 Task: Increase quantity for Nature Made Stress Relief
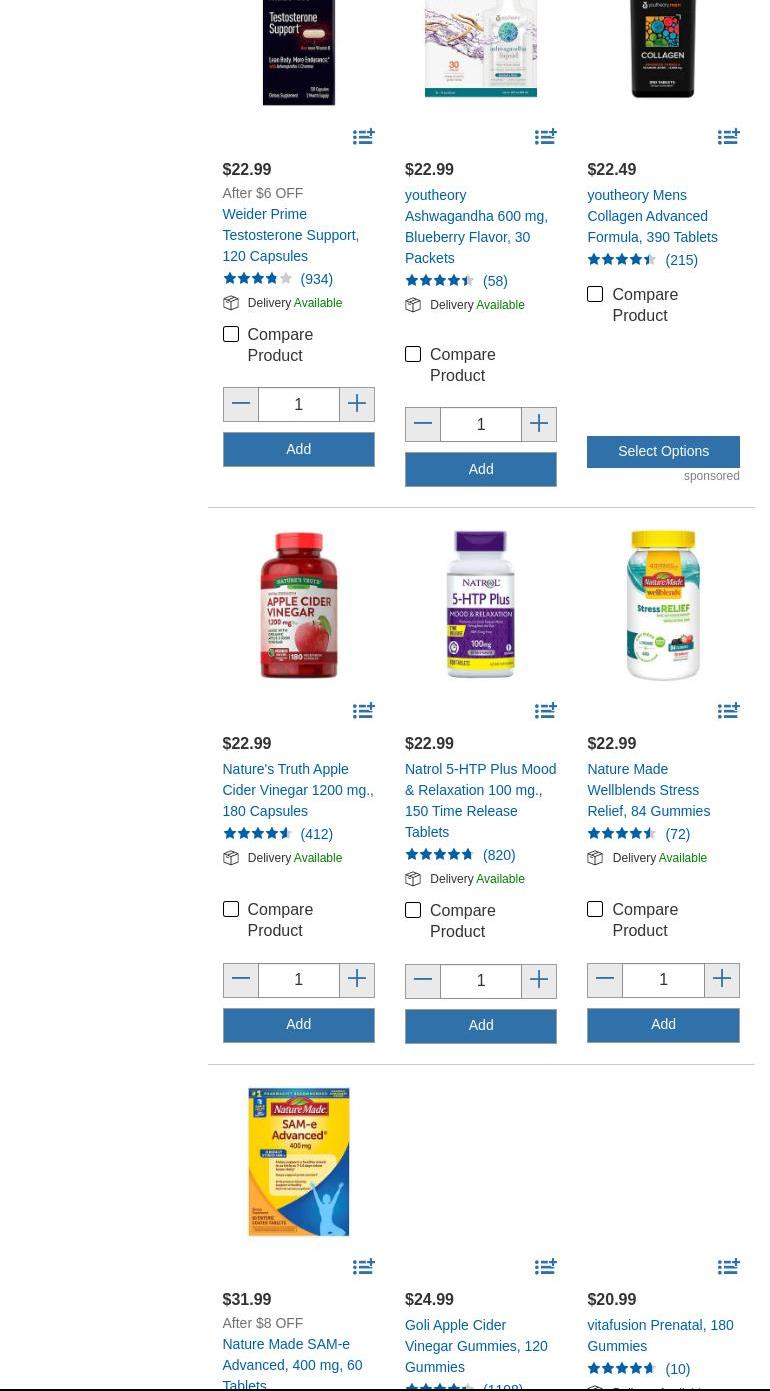click(x=721, y=980)
